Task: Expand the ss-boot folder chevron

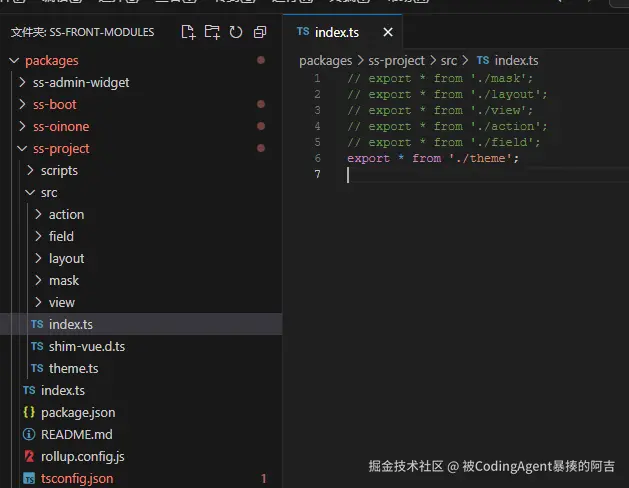Action: (x=22, y=104)
